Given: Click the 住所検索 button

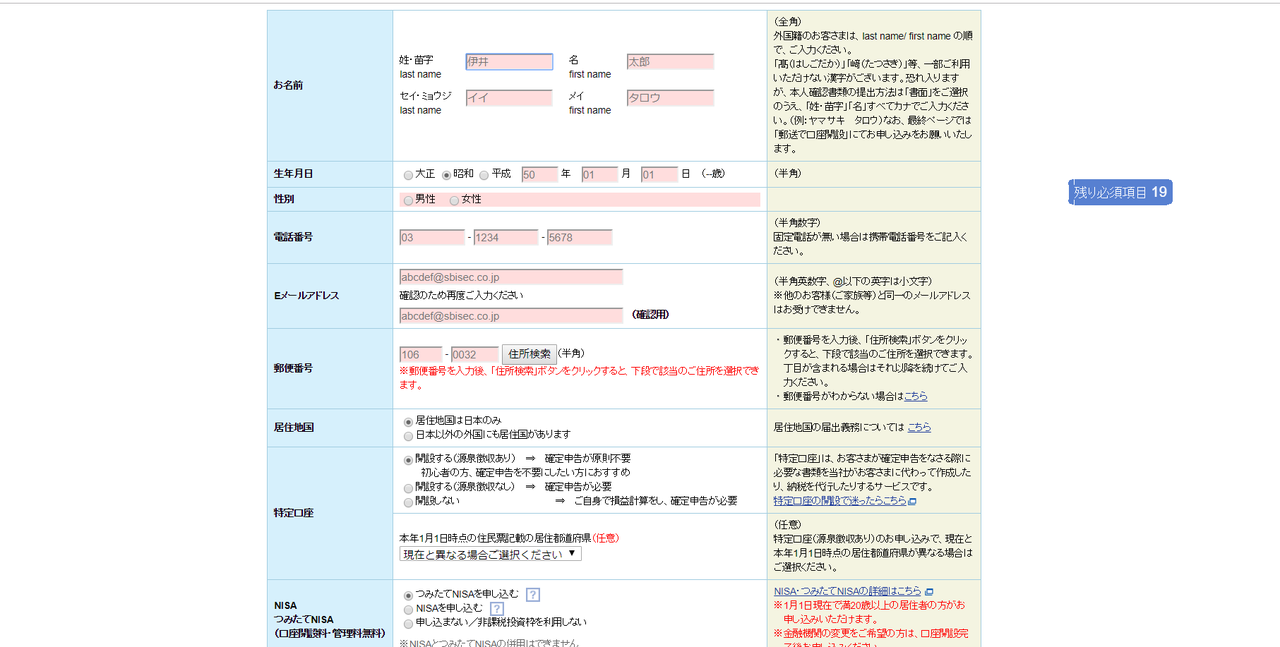Looking at the screenshot, I should click(x=529, y=354).
